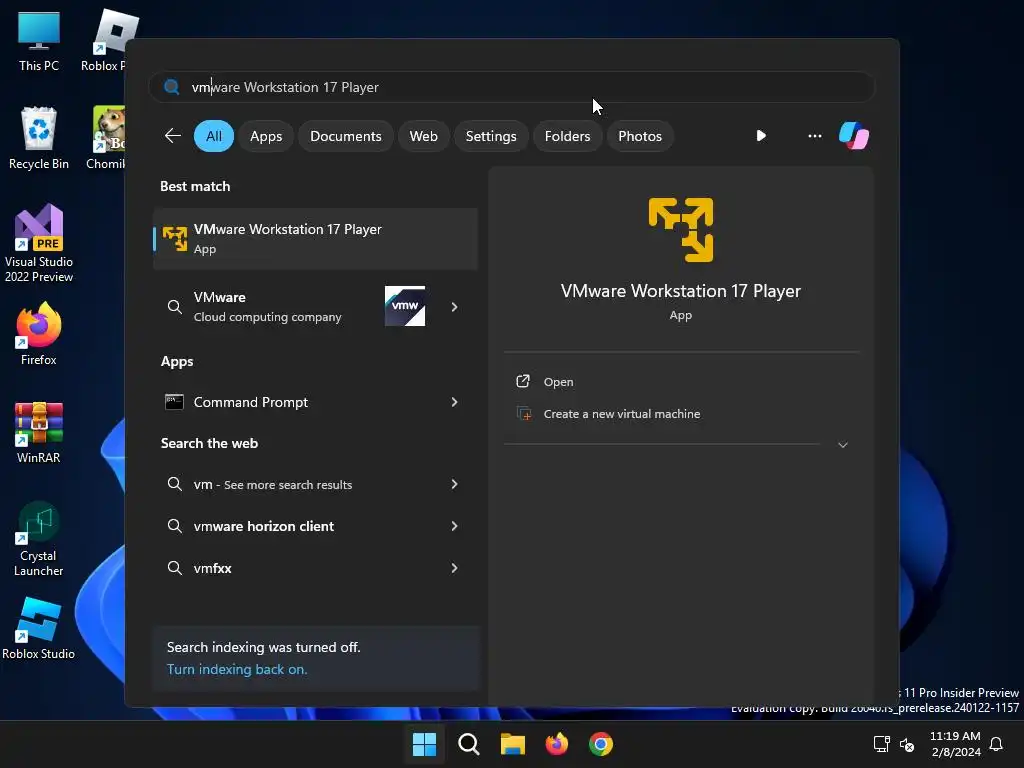This screenshot has width=1024, height=768.
Task: Expand chevron next to vmfxx
Action: [454, 568]
